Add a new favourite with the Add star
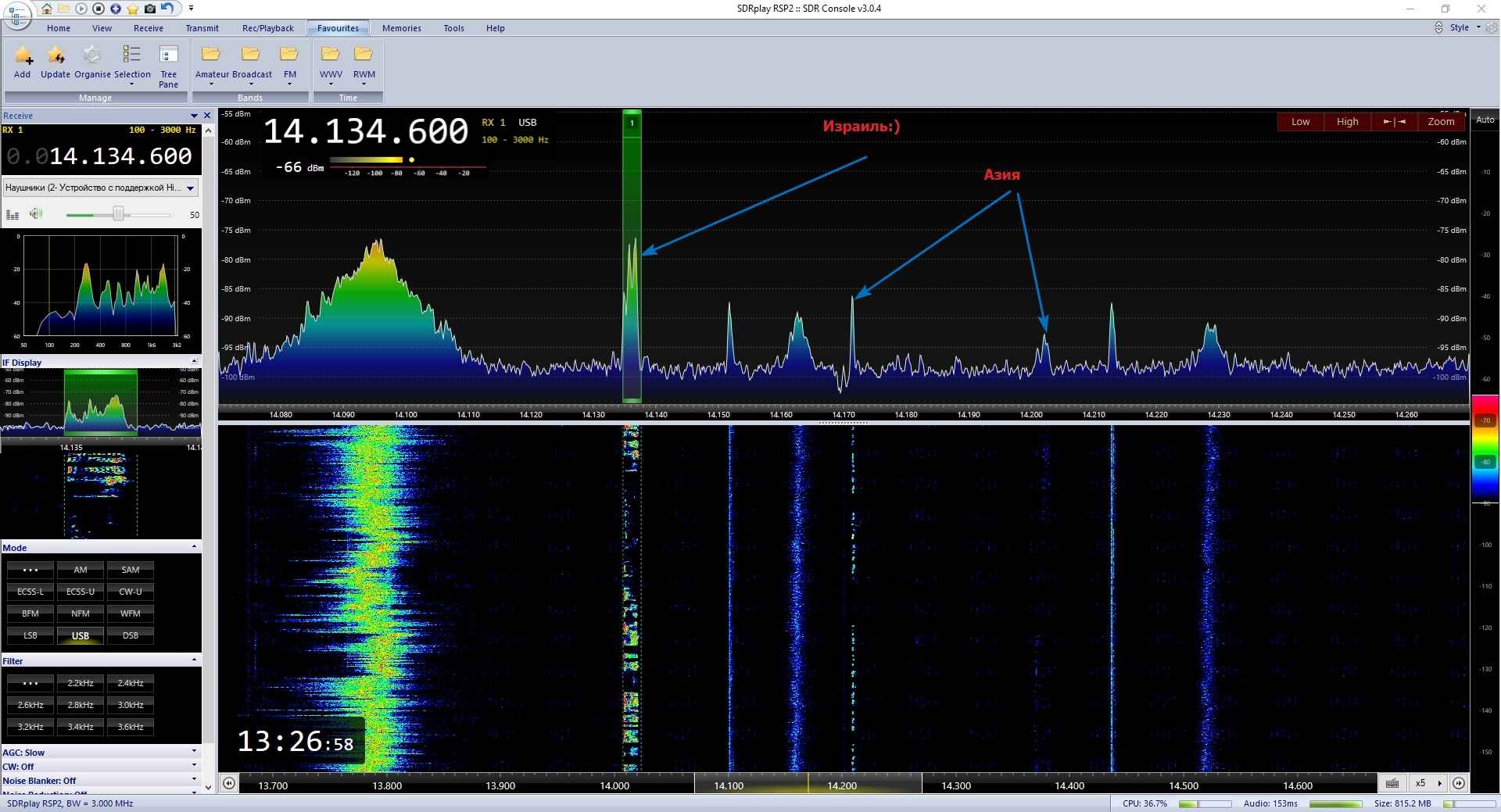 tap(23, 63)
